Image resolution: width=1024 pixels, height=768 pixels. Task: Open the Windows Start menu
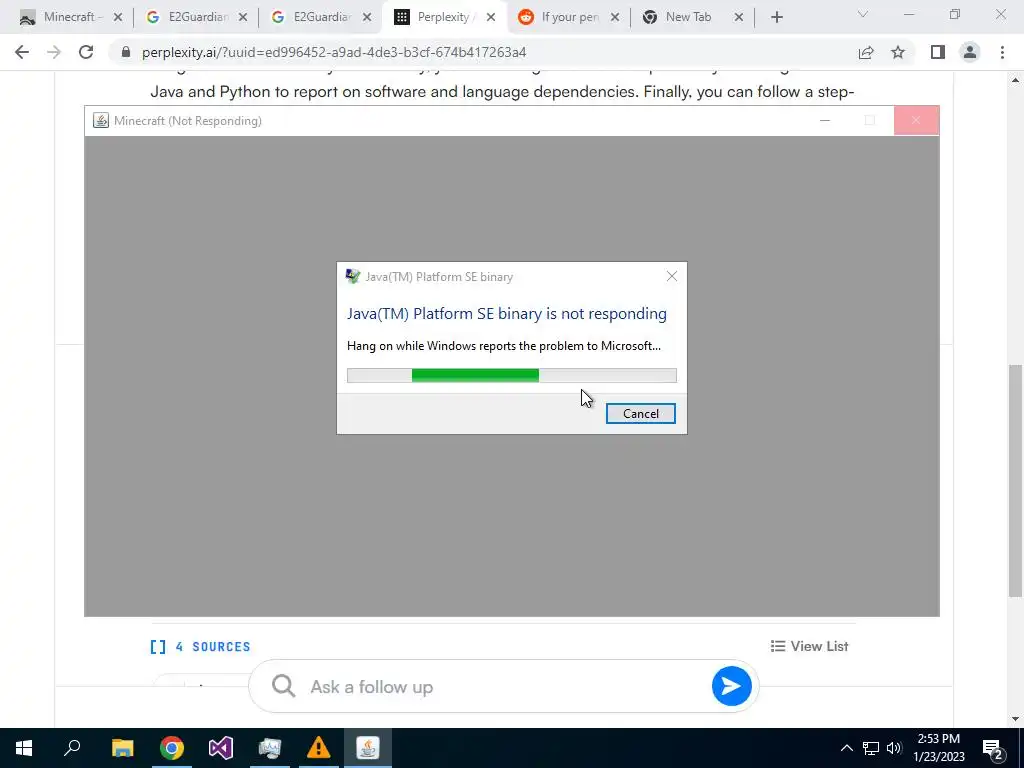click(24, 748)
